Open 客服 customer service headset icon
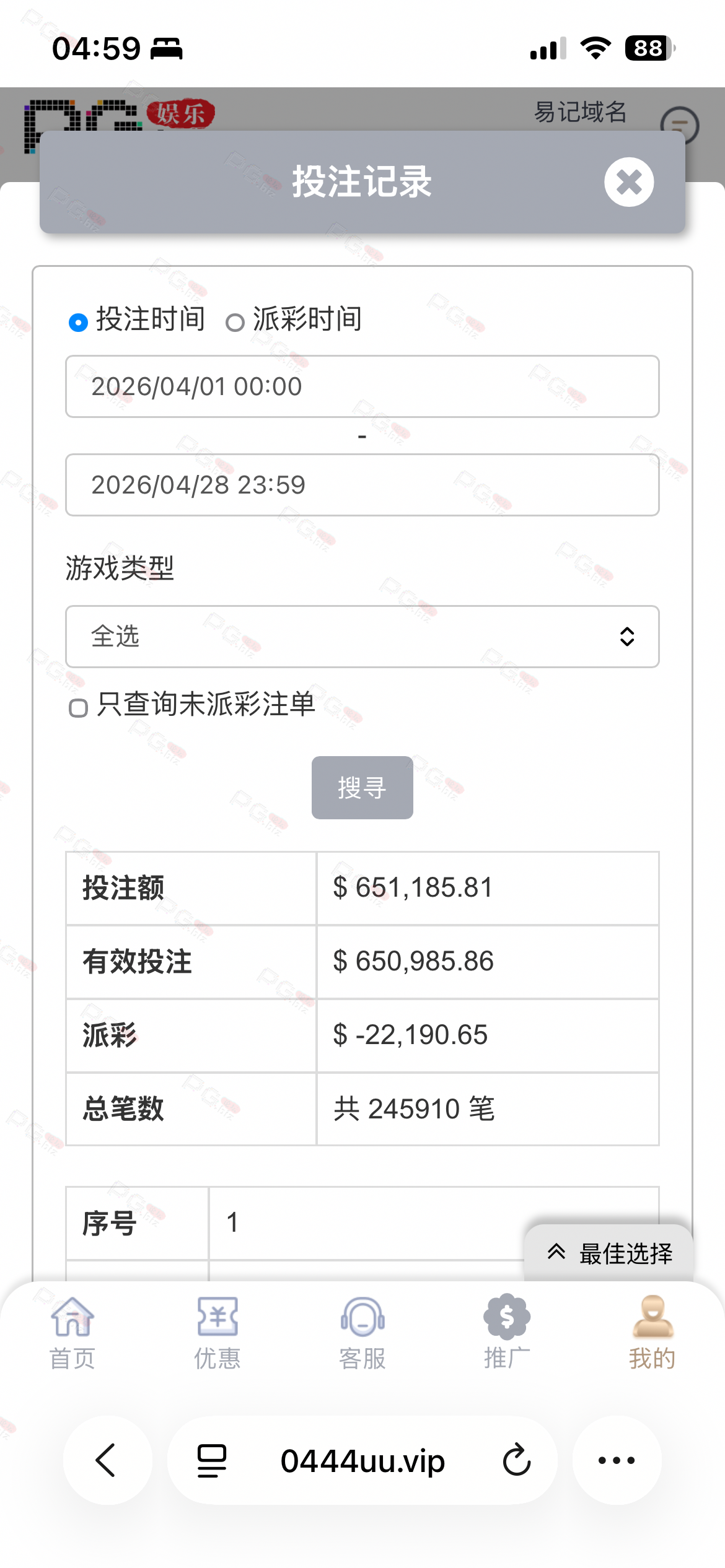This screenshot has height=1568, width=725. 362,1318
